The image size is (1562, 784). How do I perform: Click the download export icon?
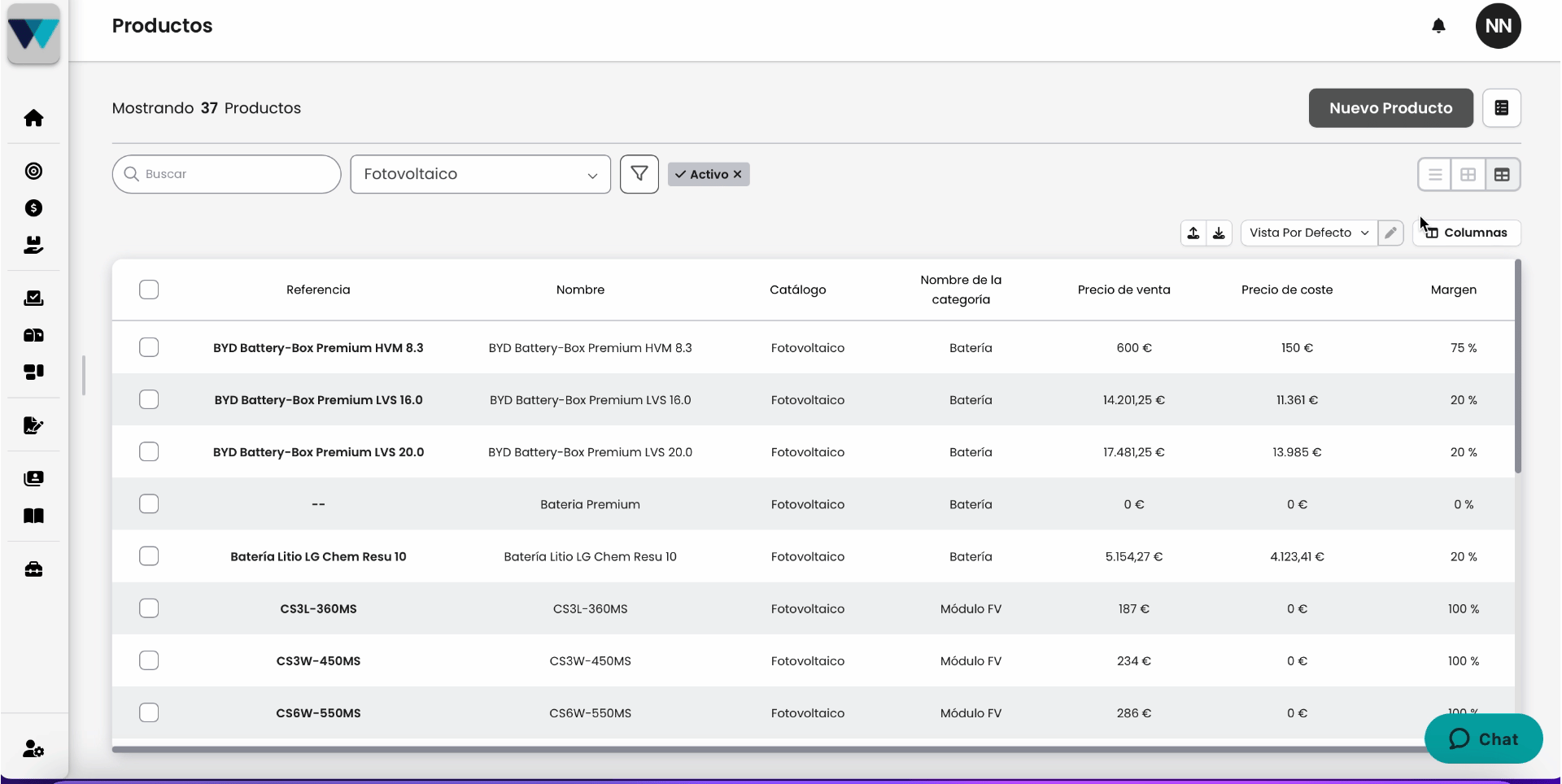1219,233
